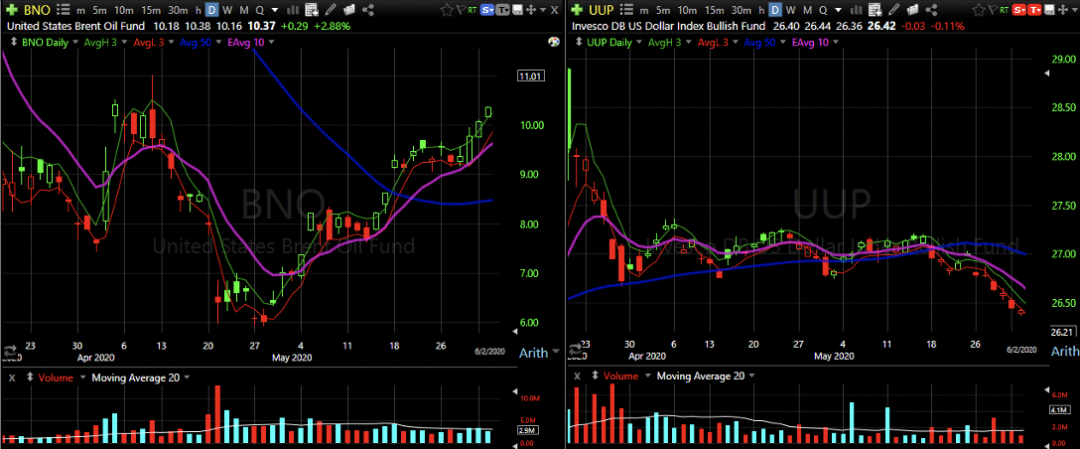Add a note via BNO notes icon

point(311,10)
